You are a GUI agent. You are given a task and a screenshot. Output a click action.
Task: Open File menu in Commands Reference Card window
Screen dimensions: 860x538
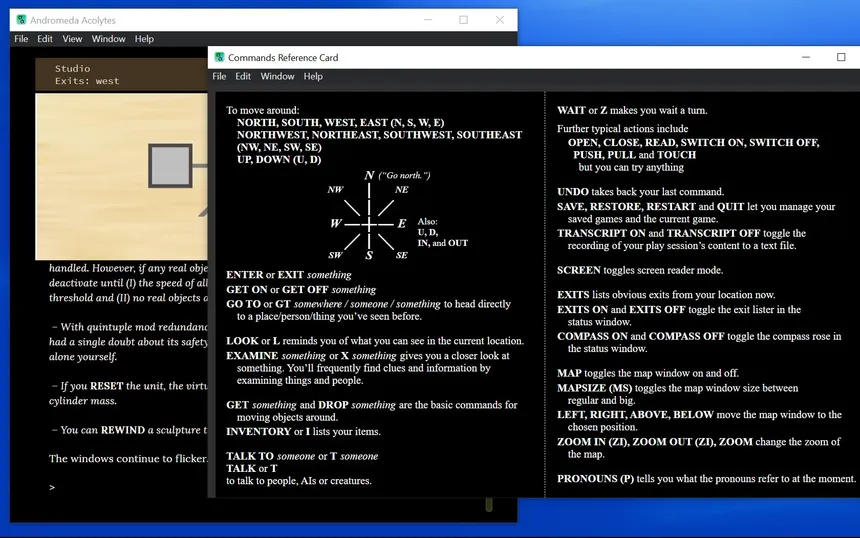(219, 76)
